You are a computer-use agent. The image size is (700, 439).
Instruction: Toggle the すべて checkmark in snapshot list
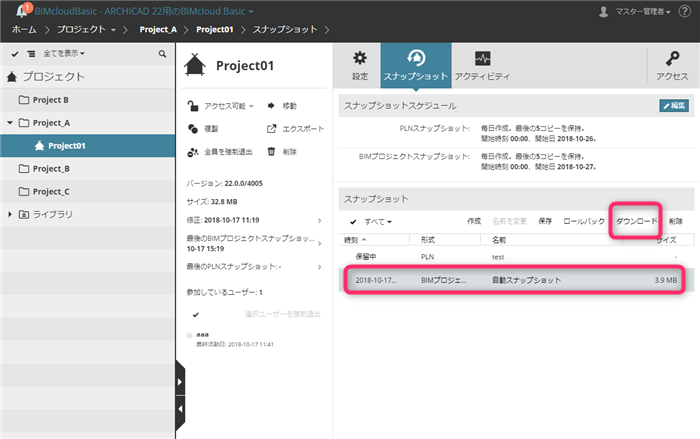[x=353, y=222]
